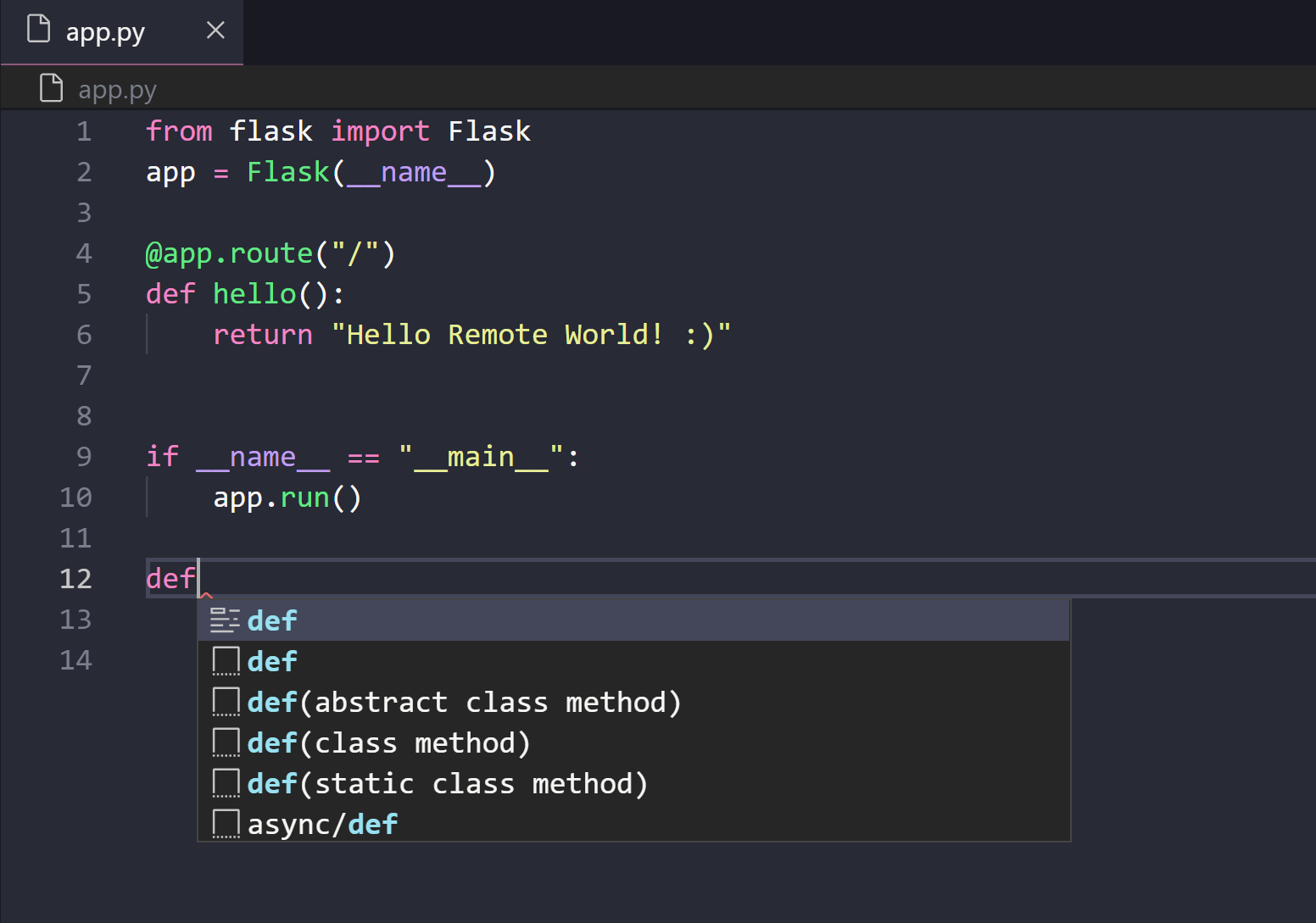Place cursor on the hello function name
Screen dimensions: 1316x923
point(254,293)
